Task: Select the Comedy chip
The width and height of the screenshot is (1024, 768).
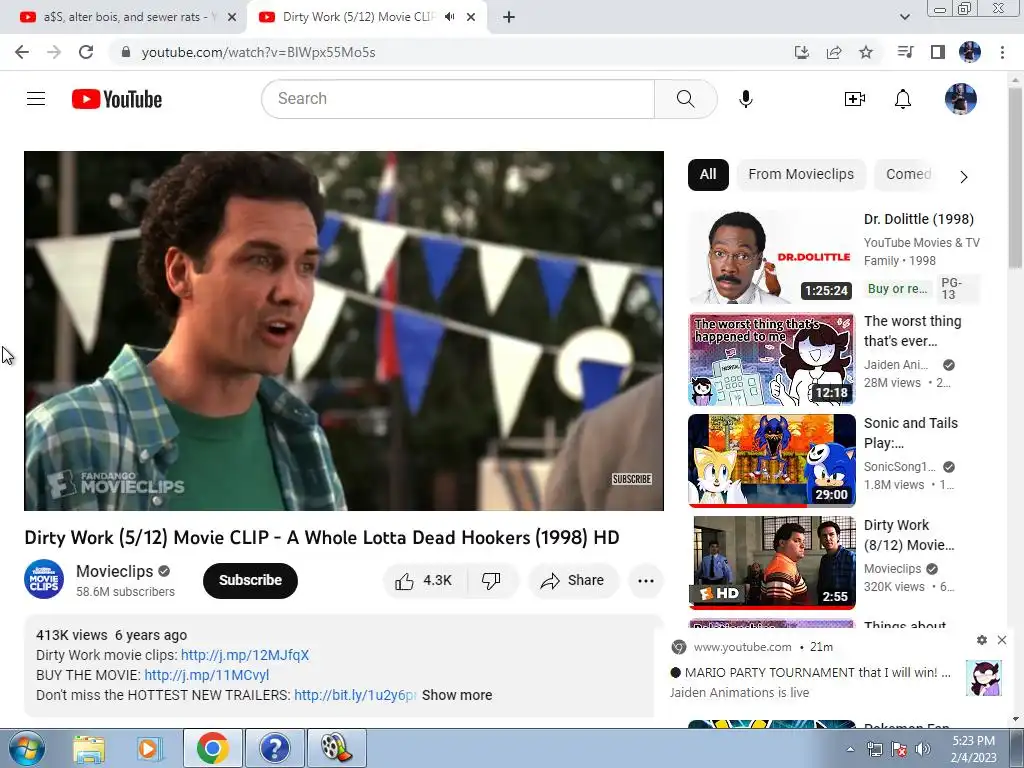Action: pos(908,175)
